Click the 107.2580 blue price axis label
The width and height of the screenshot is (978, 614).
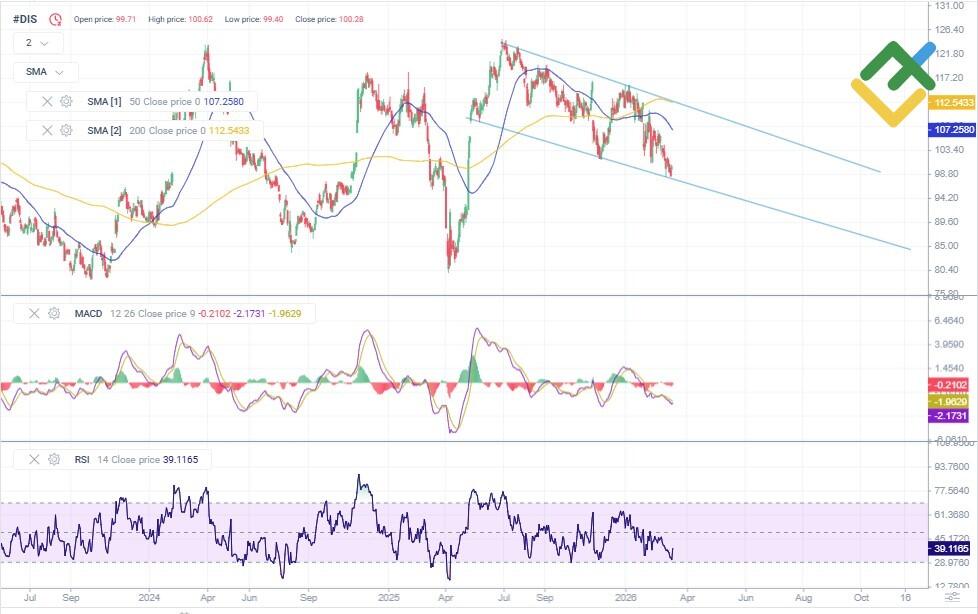pos(952,129)
